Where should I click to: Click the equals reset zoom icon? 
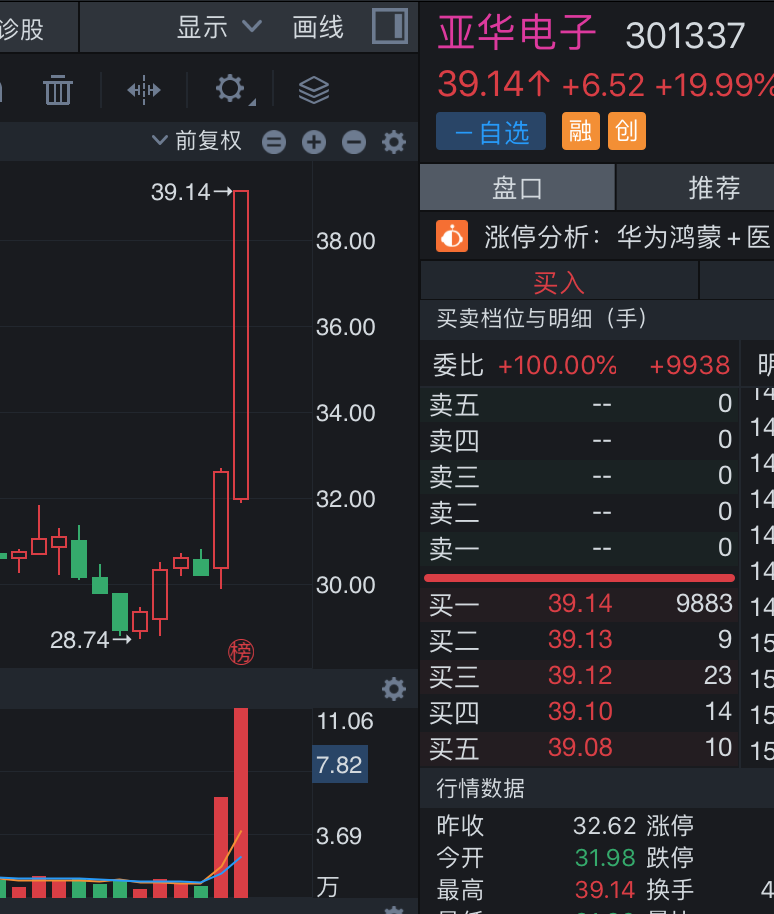click(274, 142)
